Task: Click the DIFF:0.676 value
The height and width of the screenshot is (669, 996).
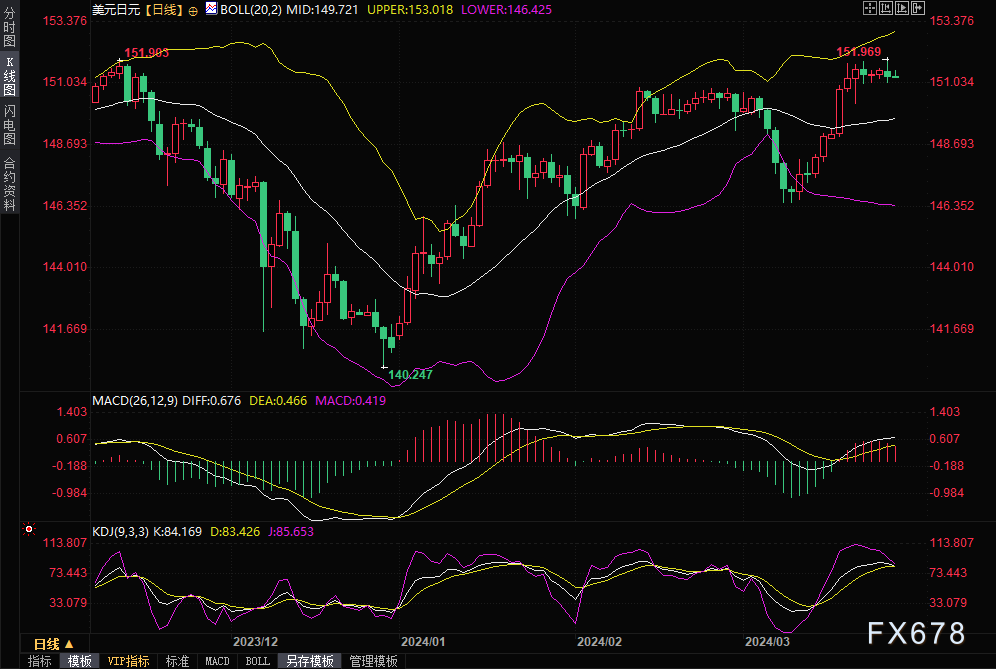Action: point(212,401)
